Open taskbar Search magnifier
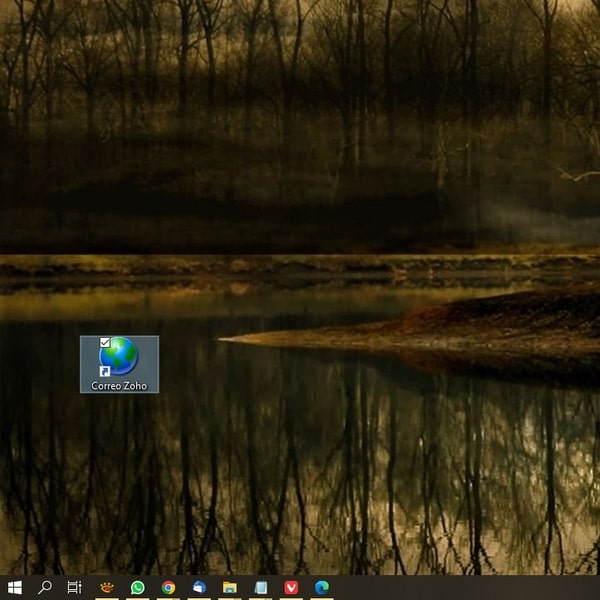Viewport: 600px width, 600px height. [x=45, y=587]
